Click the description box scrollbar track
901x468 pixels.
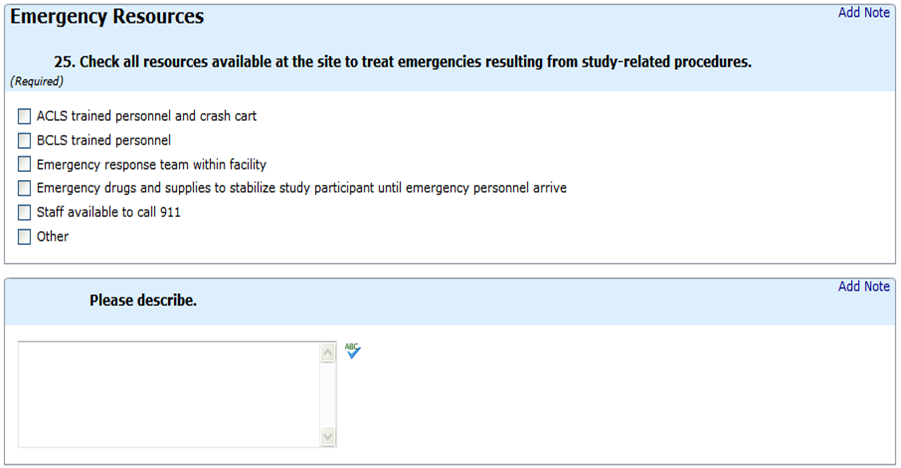point(327,394)
